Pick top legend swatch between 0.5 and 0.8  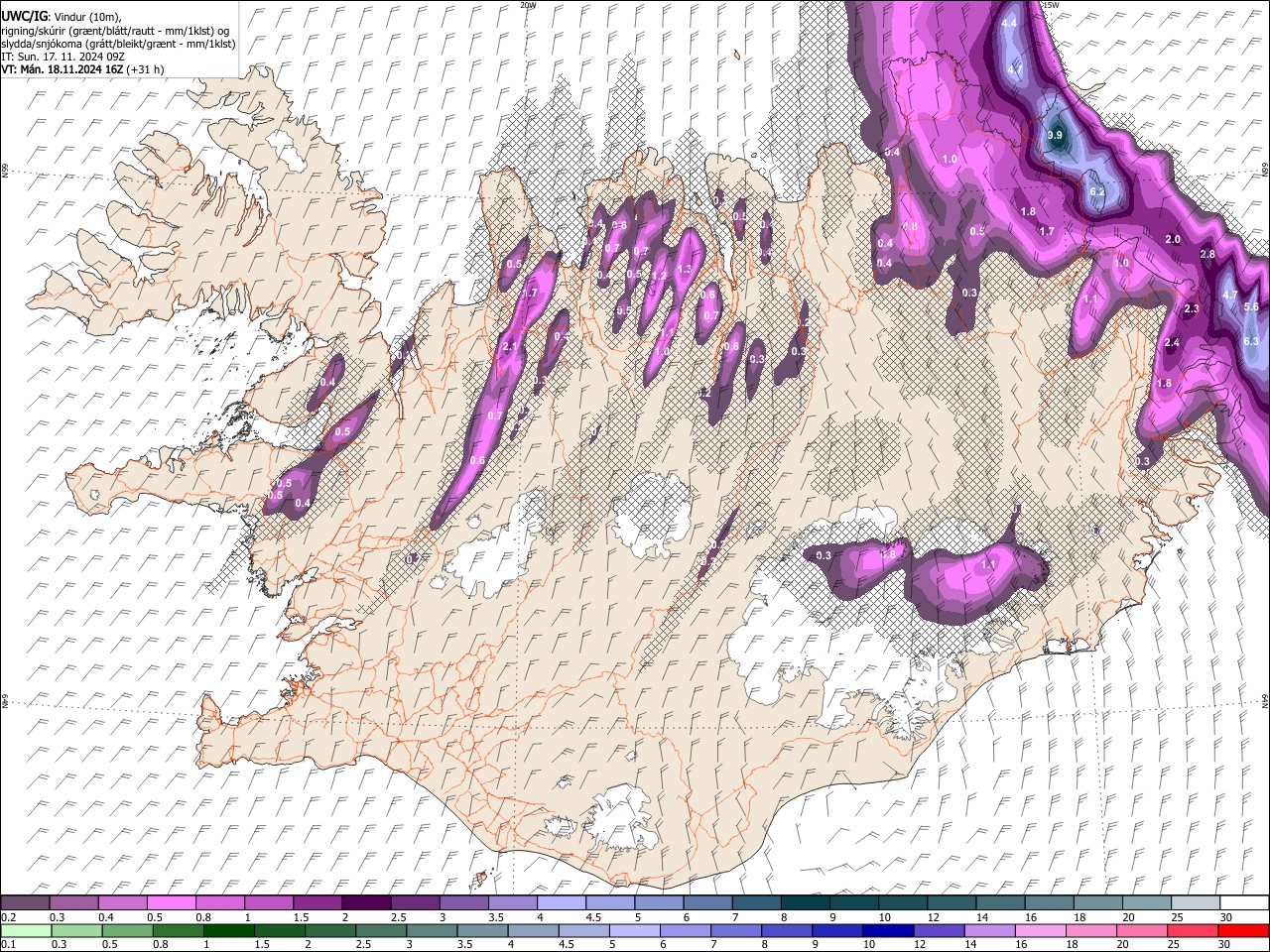(x=172, y=903)
